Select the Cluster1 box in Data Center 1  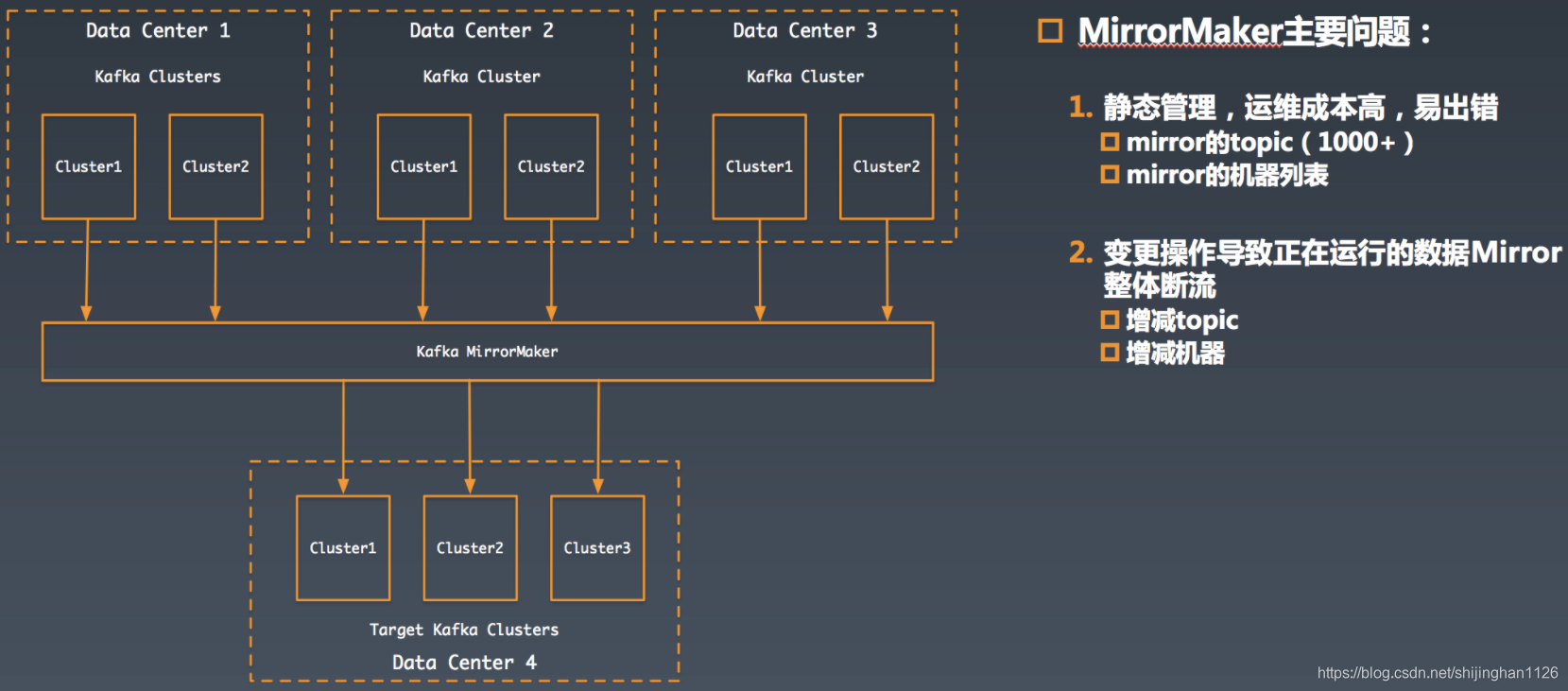pos(89,166)
